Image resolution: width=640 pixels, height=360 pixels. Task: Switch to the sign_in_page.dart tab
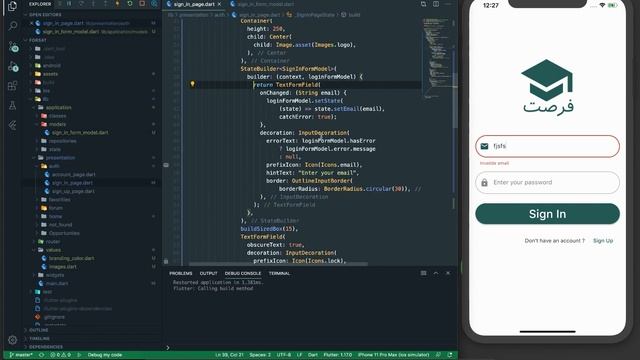194,4
